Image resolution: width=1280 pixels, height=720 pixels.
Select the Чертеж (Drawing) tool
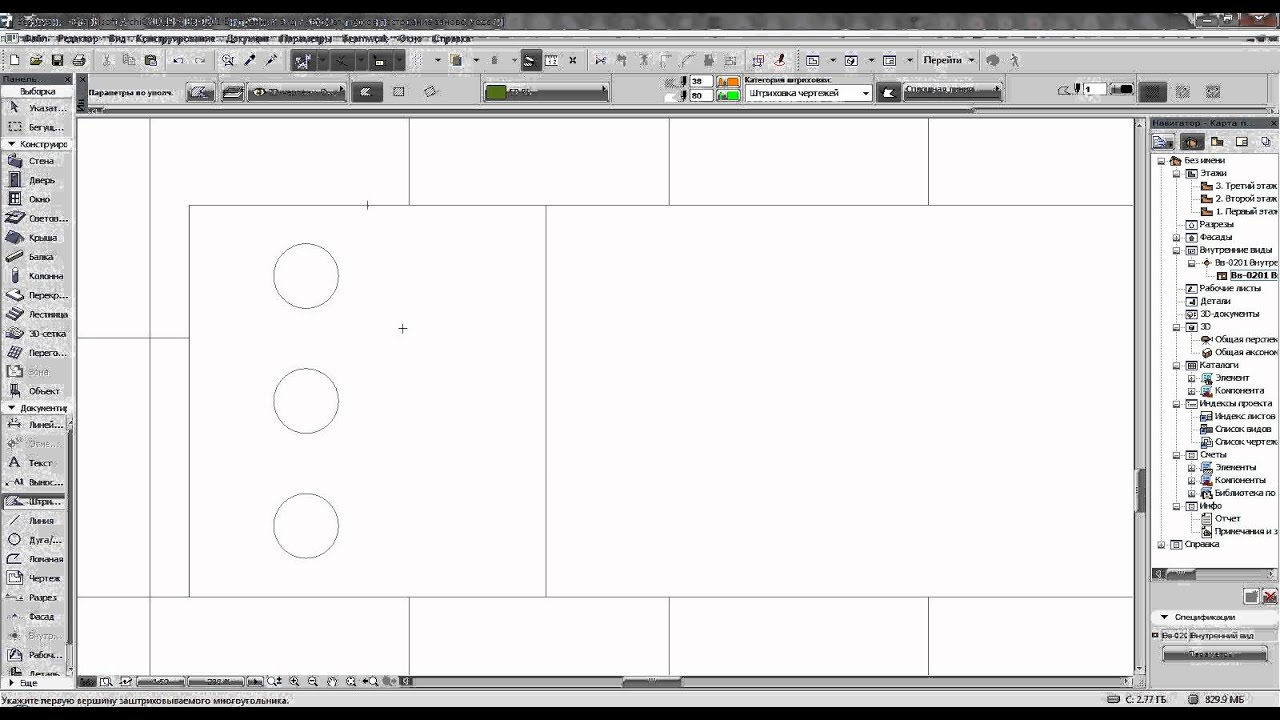click(x=35, y=578)
